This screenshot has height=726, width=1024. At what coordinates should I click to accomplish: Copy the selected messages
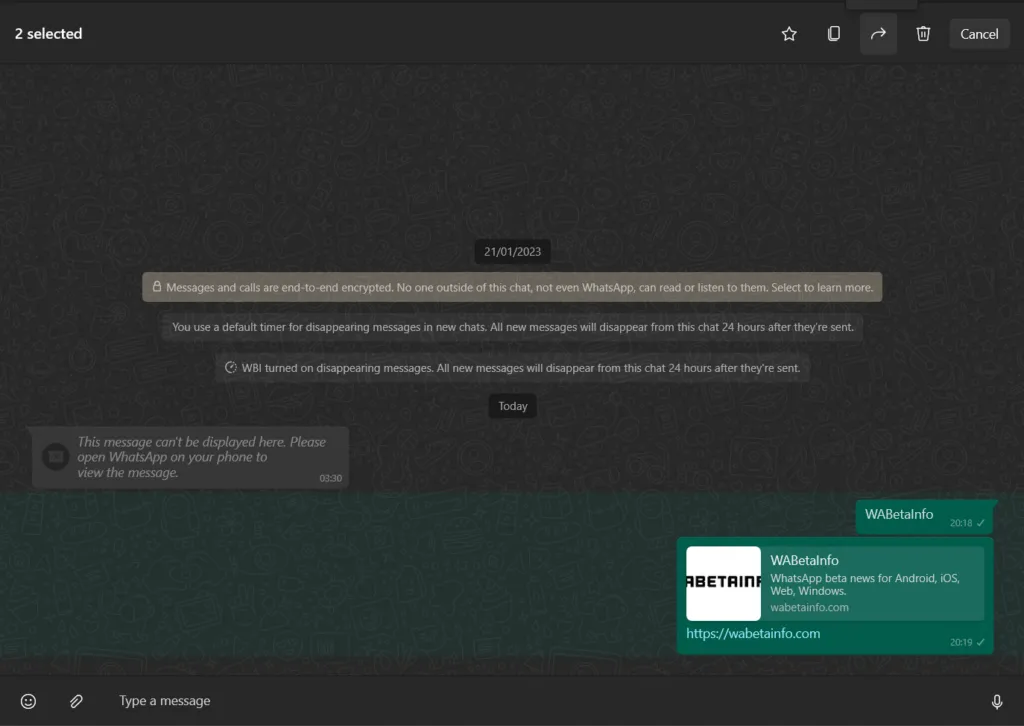pos(833,33)
